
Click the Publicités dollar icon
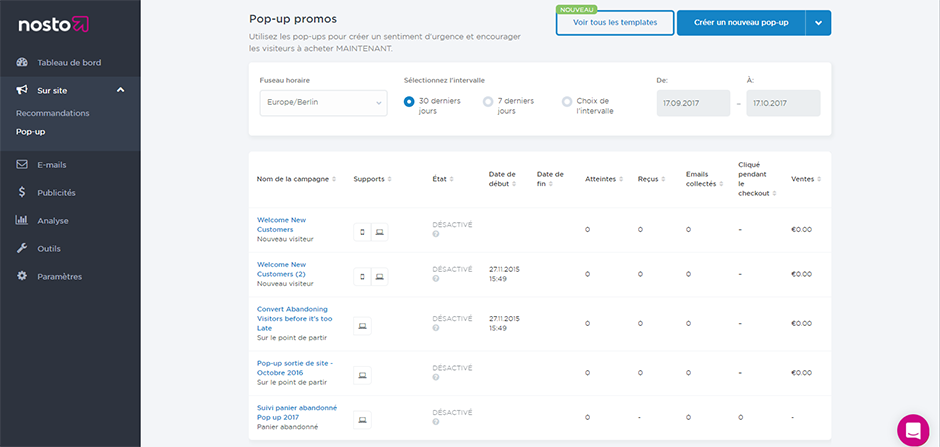click(22, 192)
